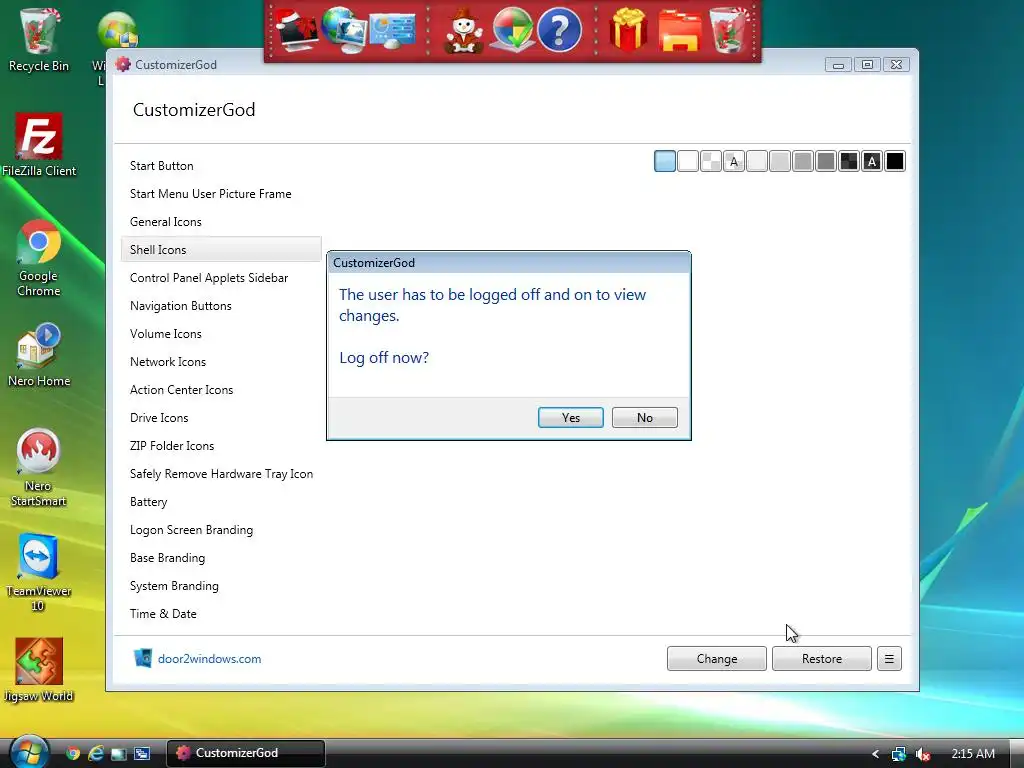Open the Recycle Bin desktop icon
Image resolution: width=1024 pixels, height=768 pixels.
click(x=39, y=40)
